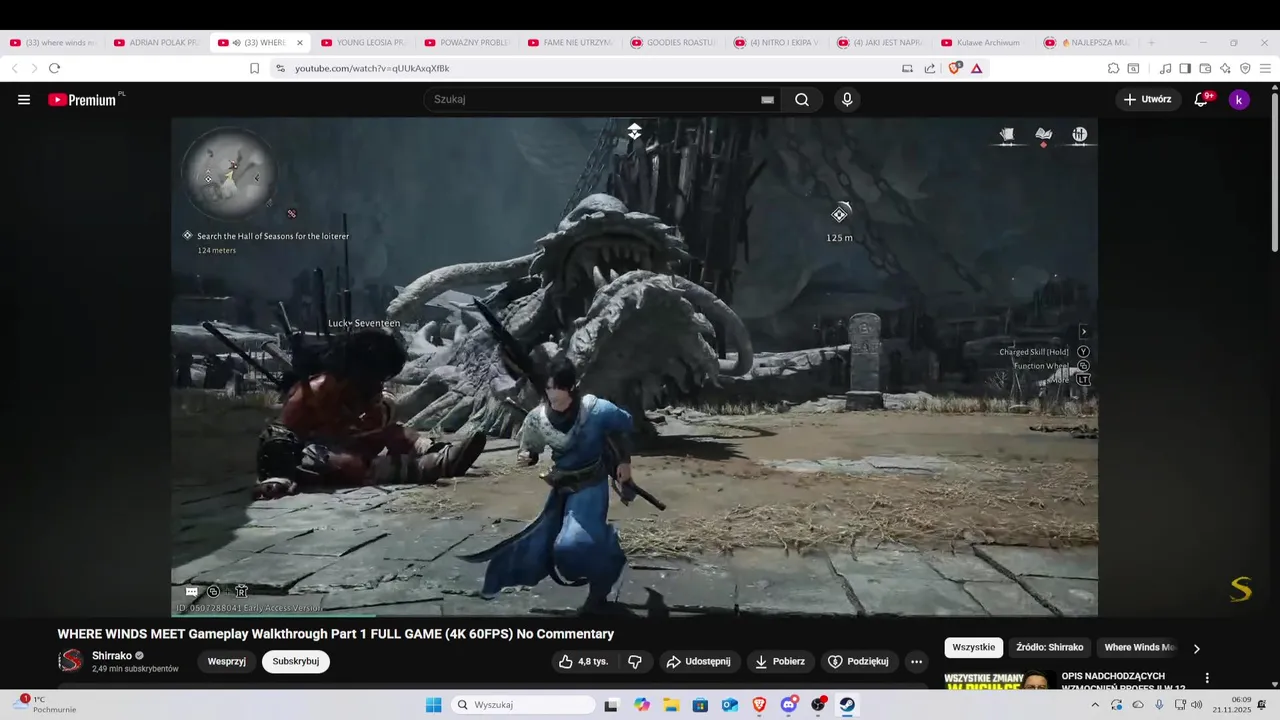Reload the page with browser refresh icon
The width and height of the screenshot is (1280, 720).
[x=54, y=68]
